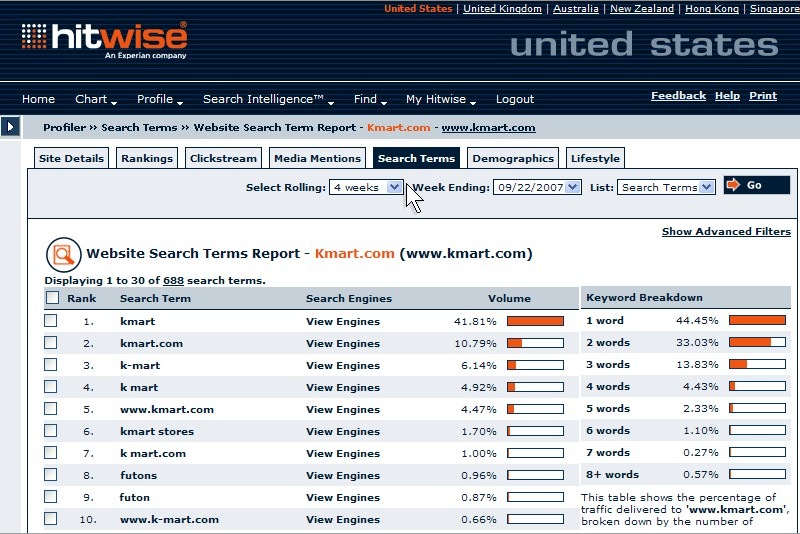Open the Chart menu
Viewport: 800px width, 534px height.
click(x=95, y=99)
